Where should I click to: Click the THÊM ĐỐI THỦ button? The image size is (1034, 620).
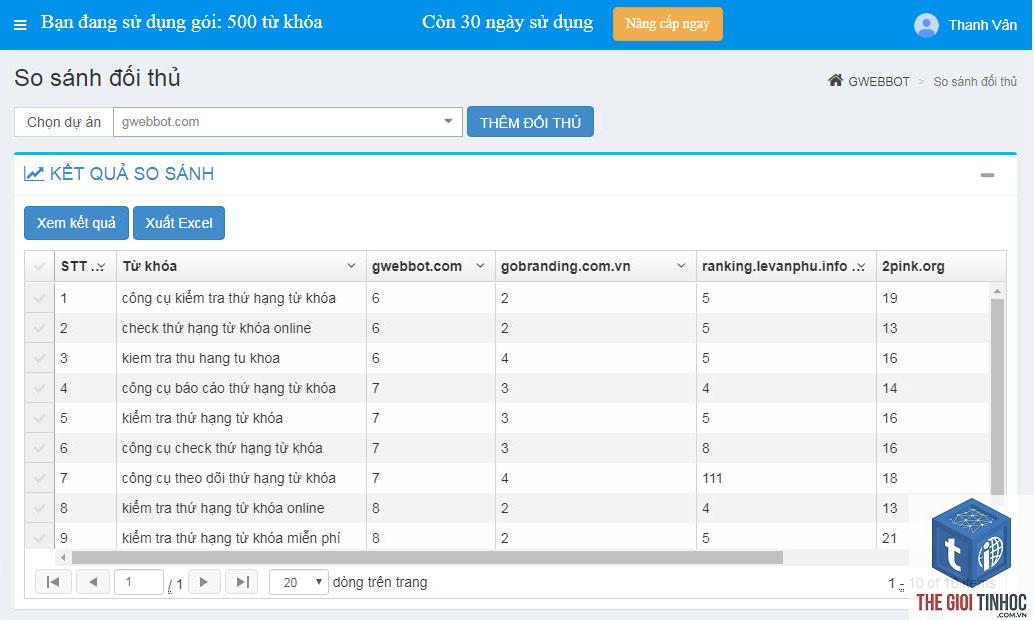coord(530,122)
